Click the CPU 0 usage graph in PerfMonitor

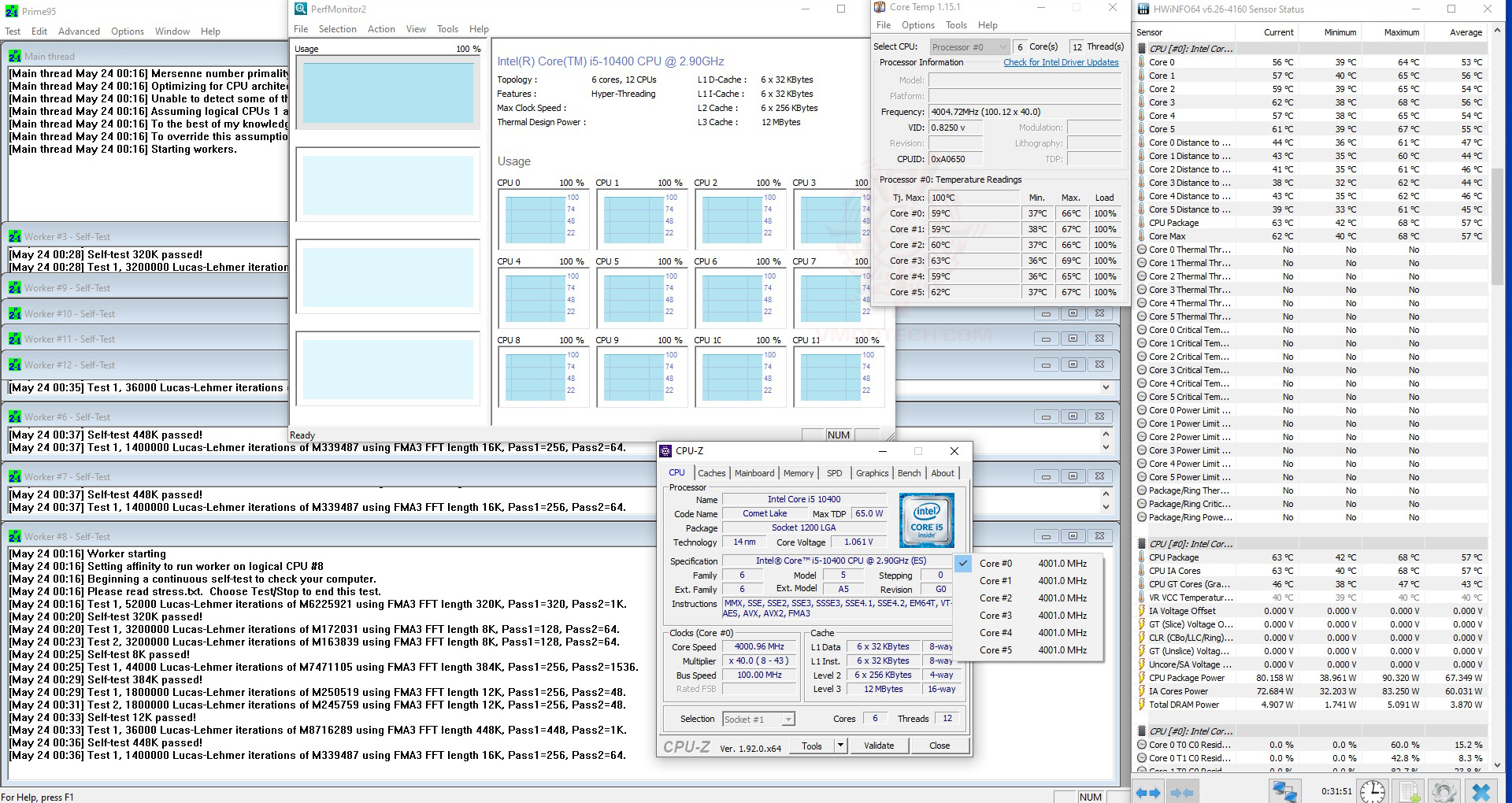click(x=535, y=218)
